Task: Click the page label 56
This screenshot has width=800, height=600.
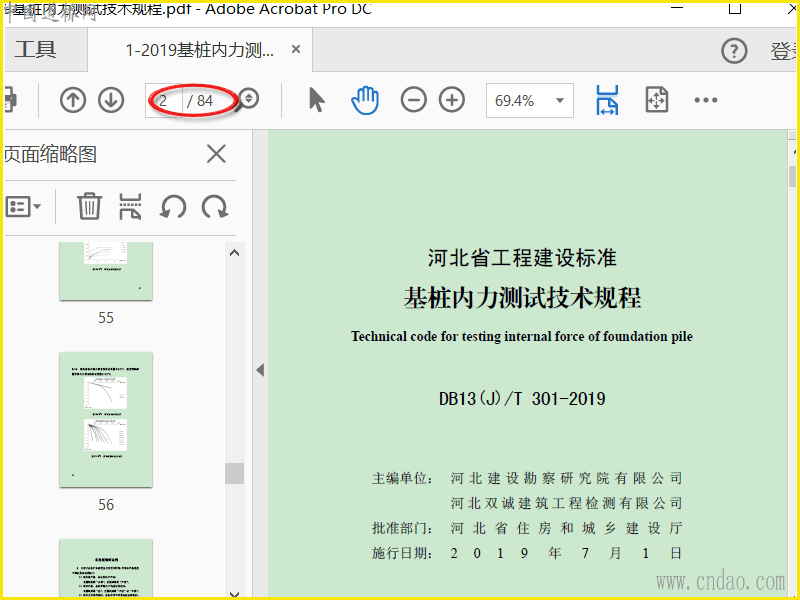Action: pos(106,505)
